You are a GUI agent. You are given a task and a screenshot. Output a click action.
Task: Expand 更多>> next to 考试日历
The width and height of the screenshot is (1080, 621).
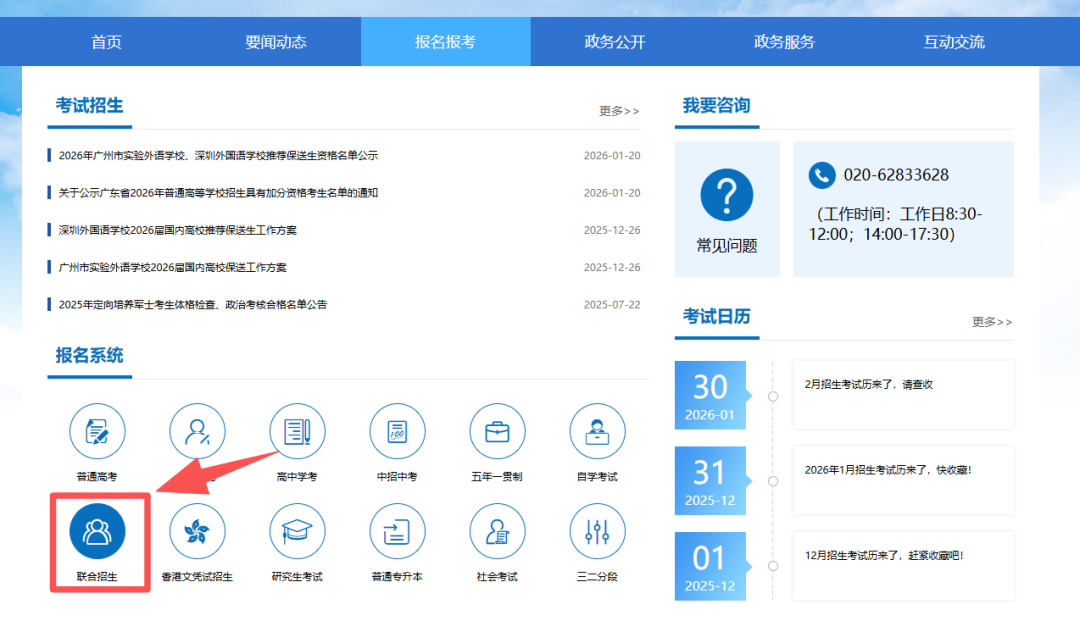click(992, 322)
